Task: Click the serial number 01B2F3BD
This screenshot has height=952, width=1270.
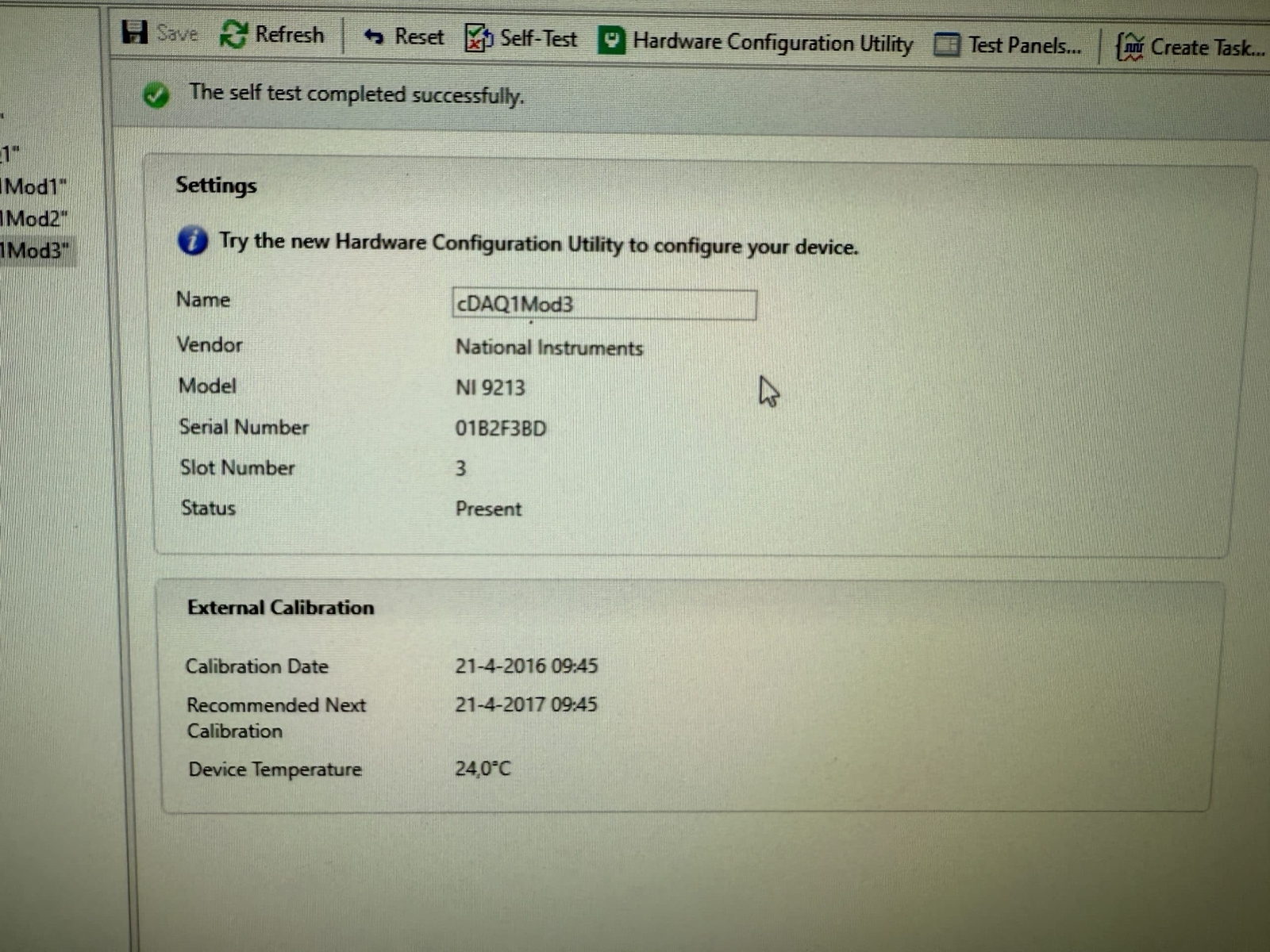Action: (x=501, y=428)
